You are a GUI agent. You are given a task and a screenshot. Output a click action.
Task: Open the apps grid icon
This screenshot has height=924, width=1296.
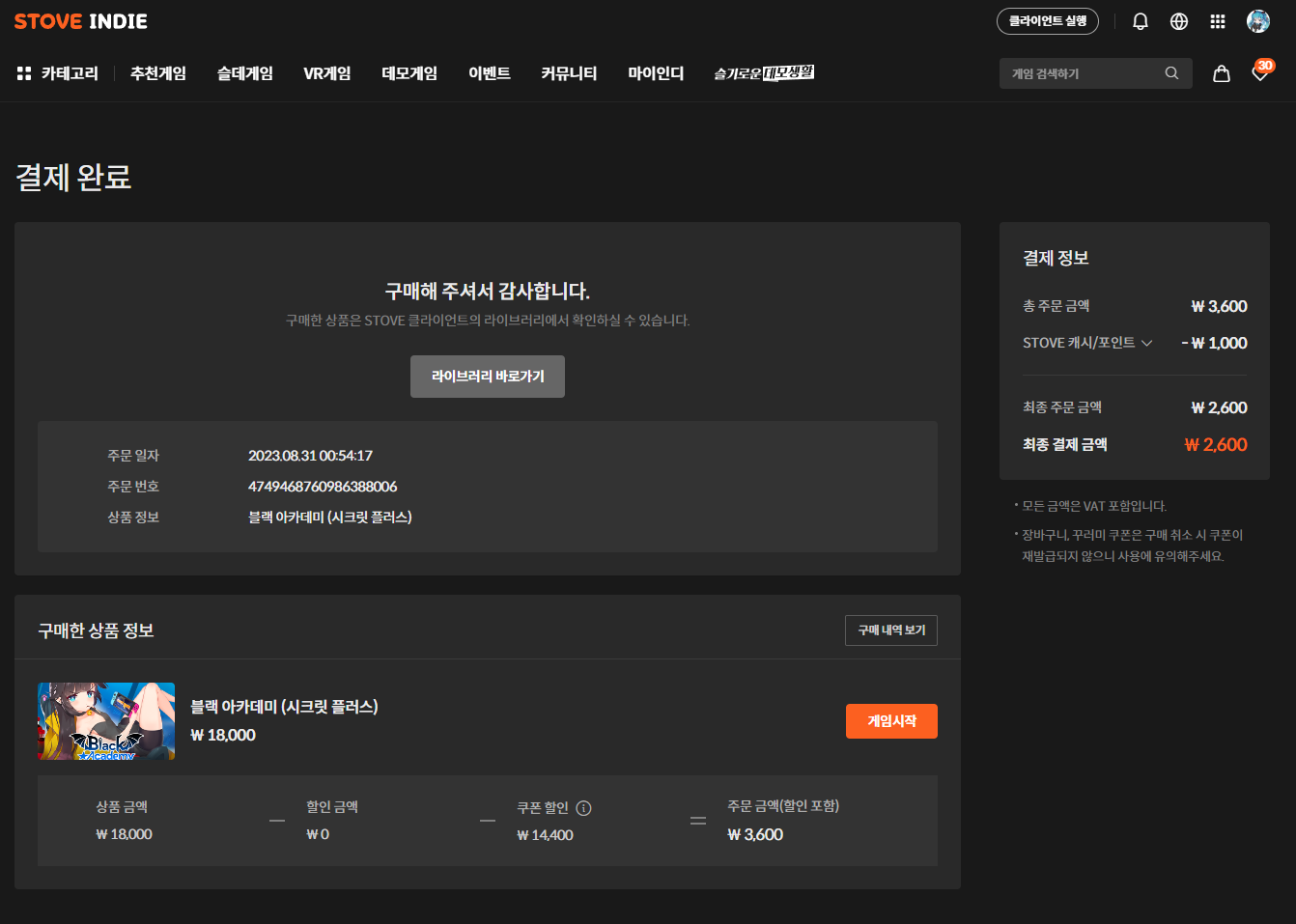click(1218, 21)
